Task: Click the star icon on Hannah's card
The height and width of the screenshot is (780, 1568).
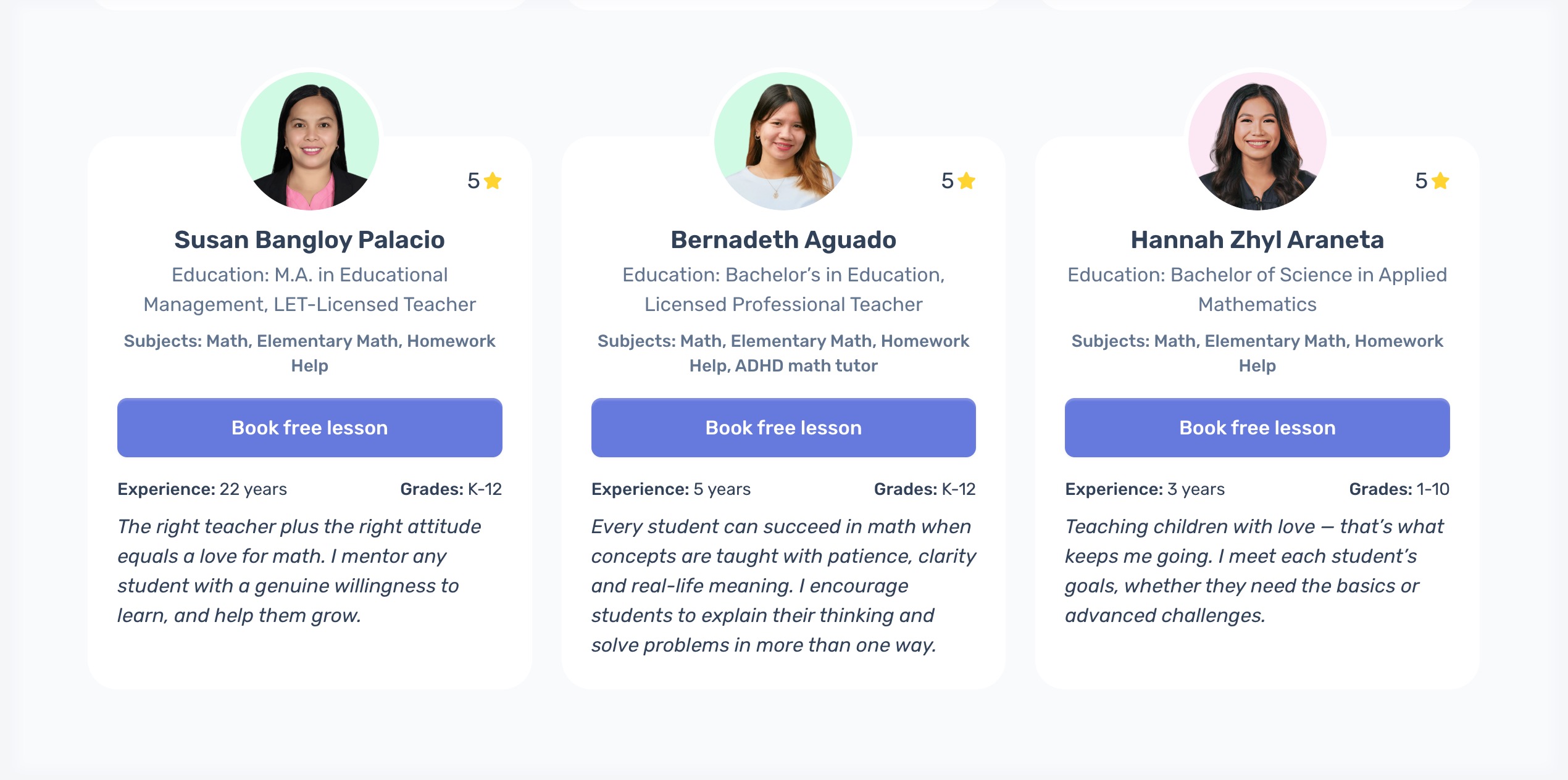Action: pyautogui.click(x=1440, y=181)
